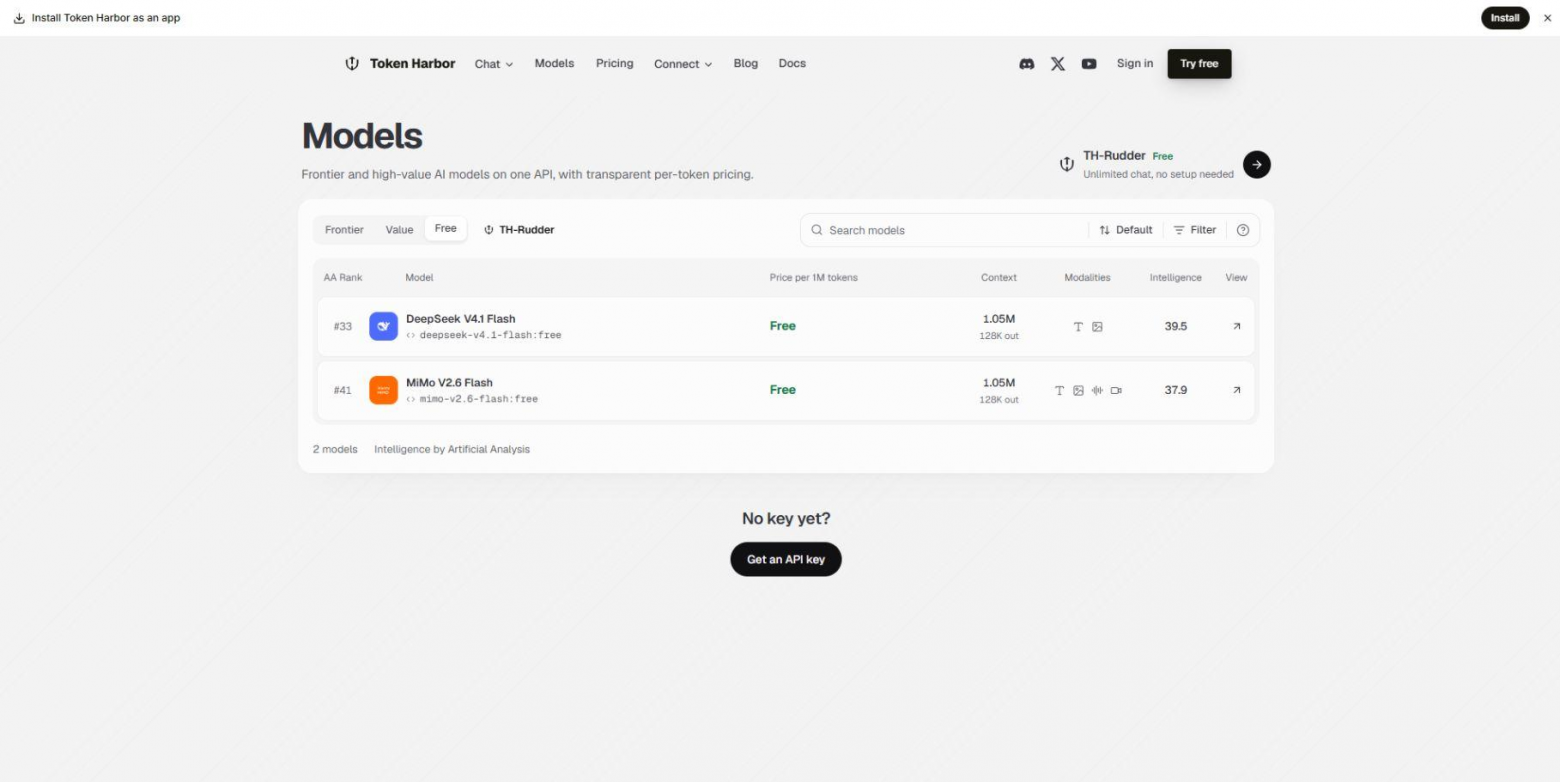Expand the Connect menu
The image size is (1560, 782).
click(x=683, y=64)
